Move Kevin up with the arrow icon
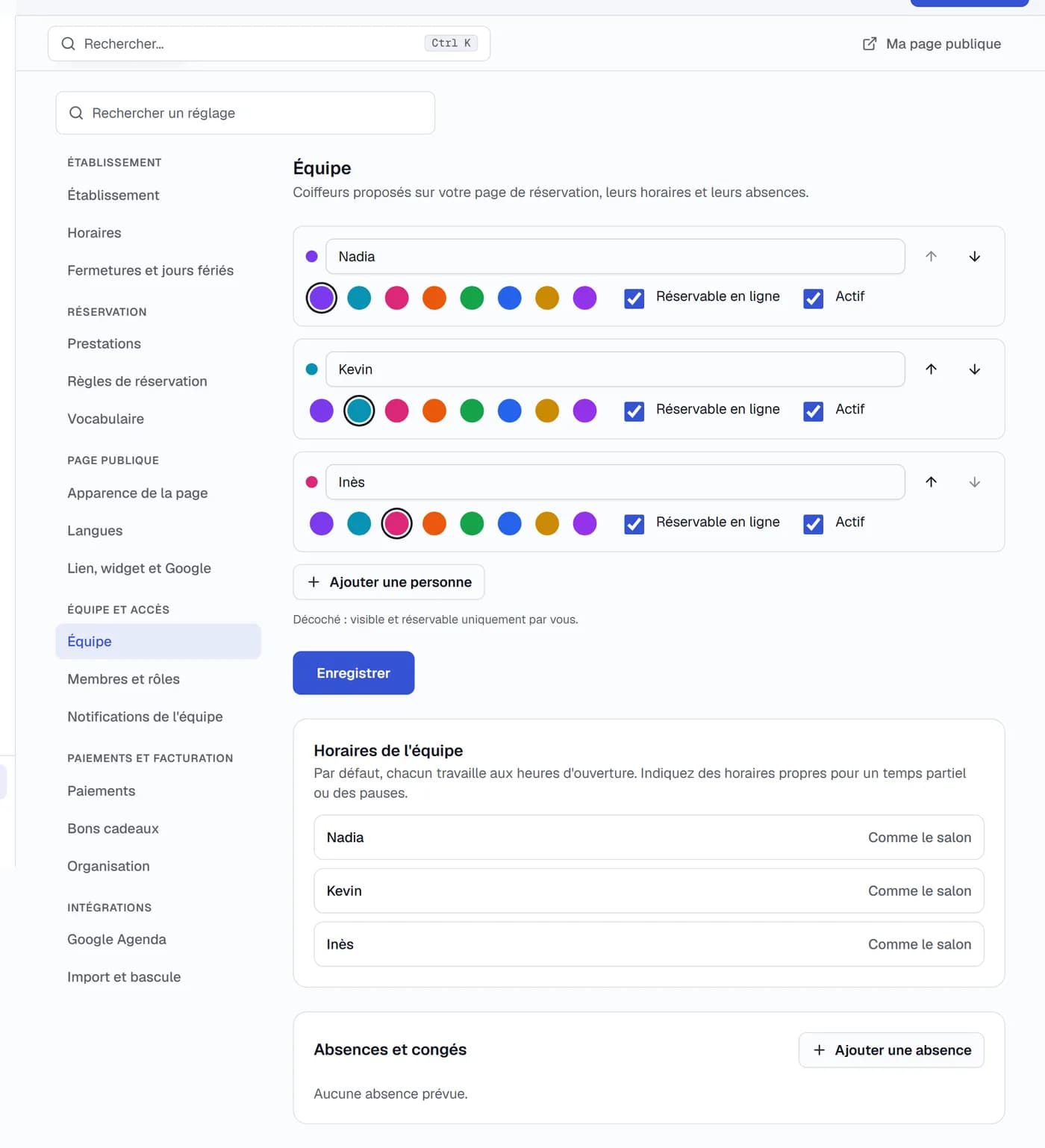1045x1148 pixels. 931,369
